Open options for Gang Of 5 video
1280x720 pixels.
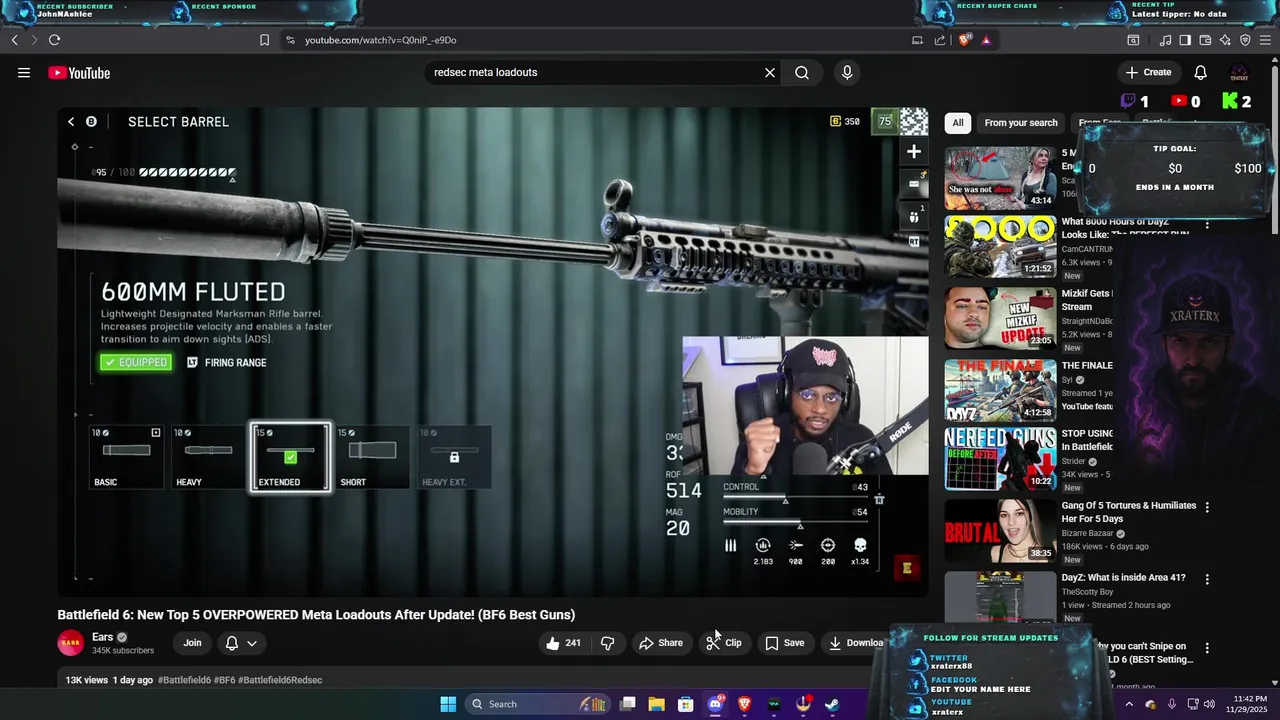coord(1207,507)
